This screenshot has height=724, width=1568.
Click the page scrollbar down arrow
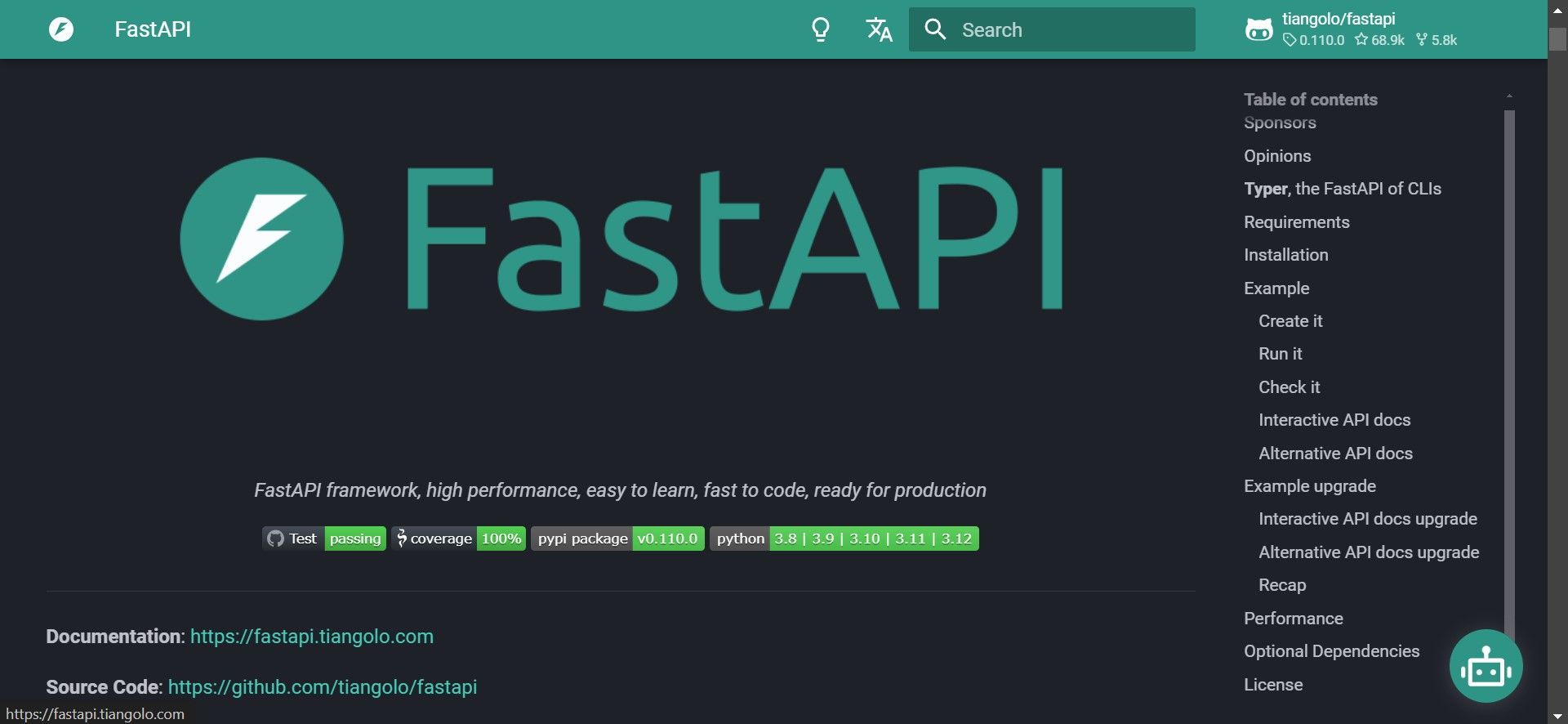tap(1557, 716)
